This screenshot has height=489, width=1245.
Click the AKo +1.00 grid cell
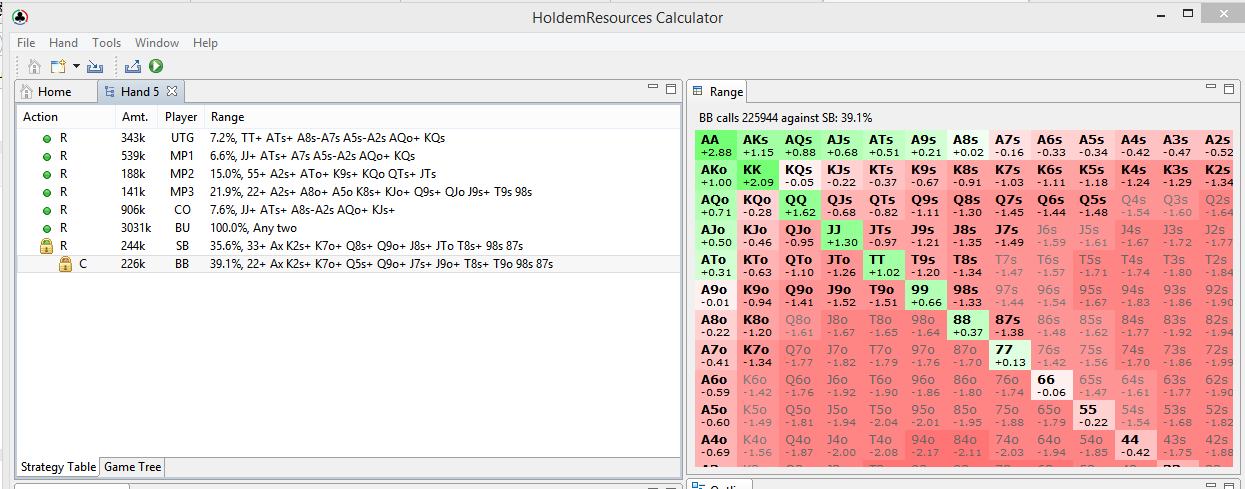[715, 175]
